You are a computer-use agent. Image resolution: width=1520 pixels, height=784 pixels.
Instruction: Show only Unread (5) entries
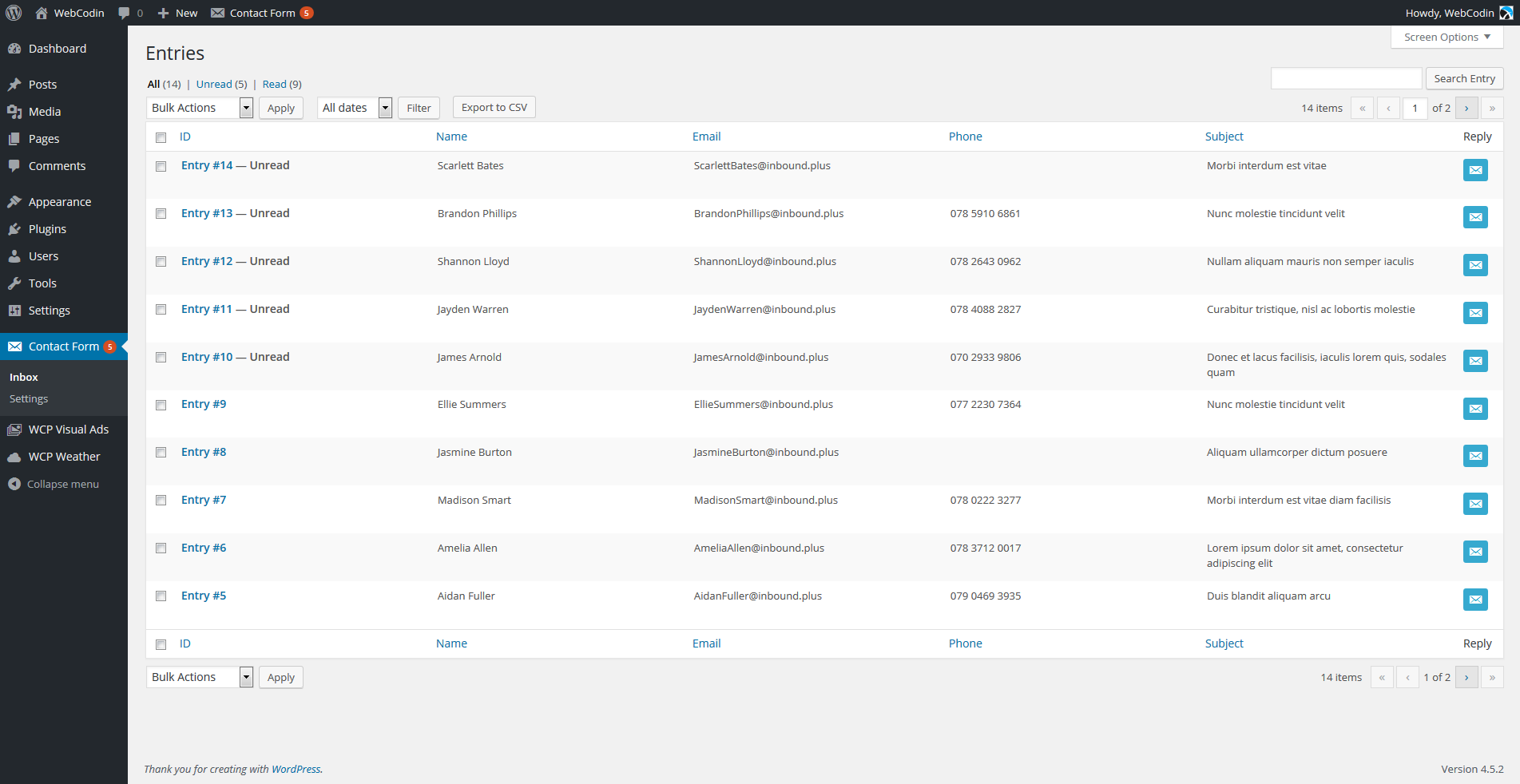click(221, 85)
